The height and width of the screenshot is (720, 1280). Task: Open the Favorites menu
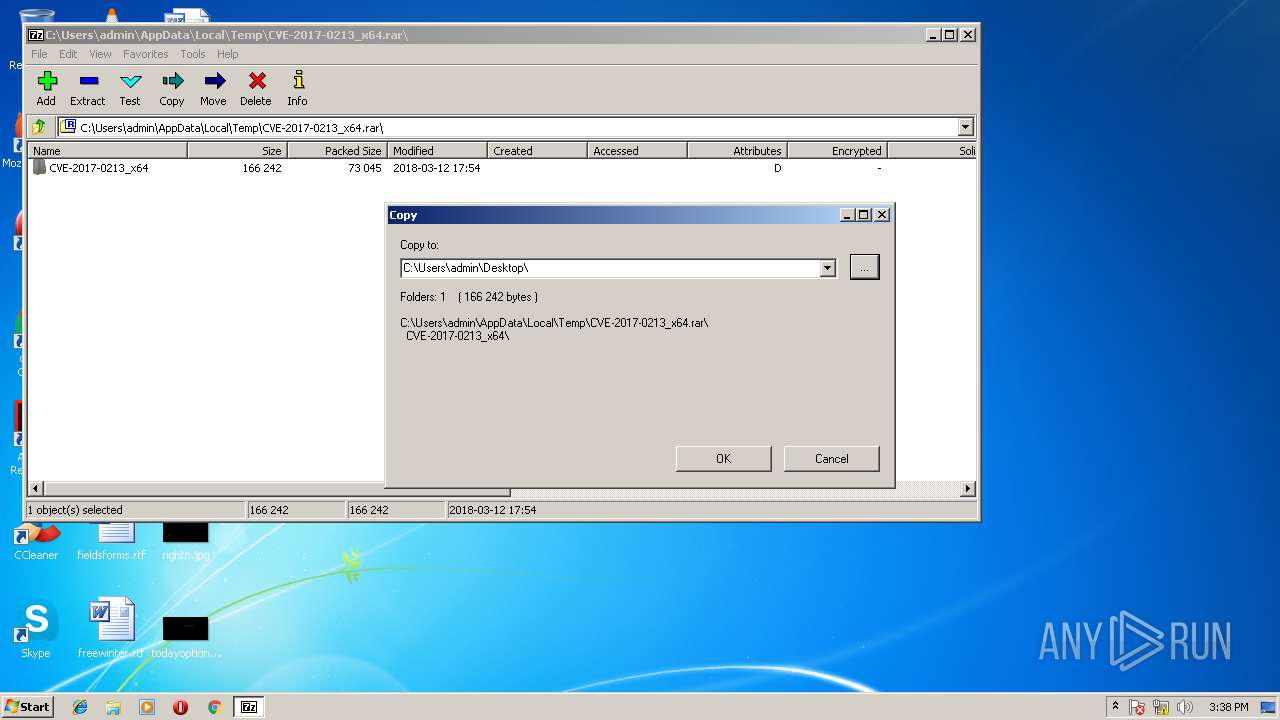(146, 54)
